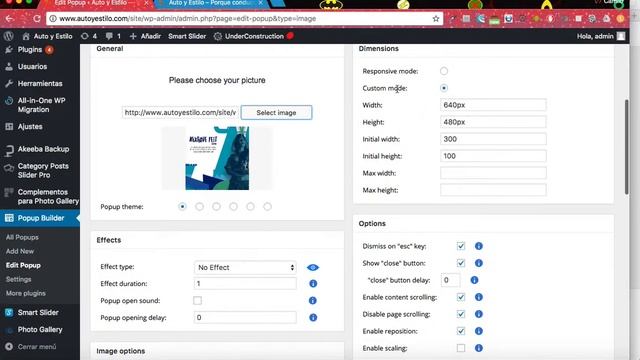Screen dimensions: 640x360
Task: Open Add New popup submenu
Action: click(20, 251)
